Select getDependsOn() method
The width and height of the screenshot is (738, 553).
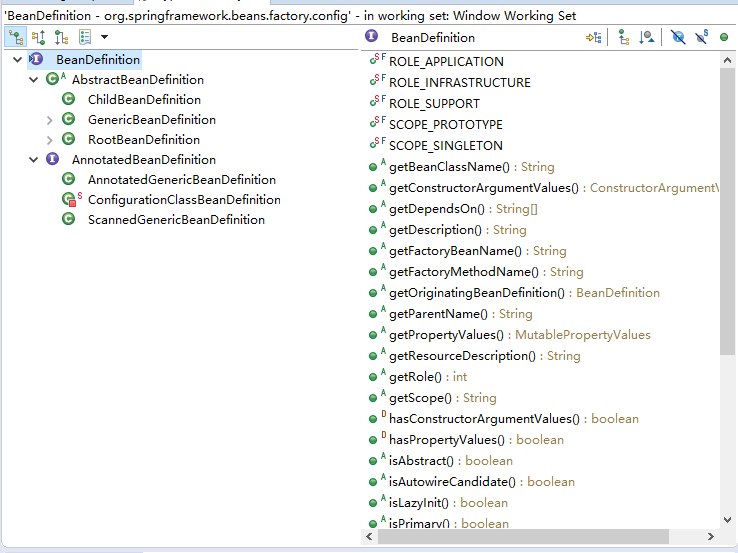(463, 209)
